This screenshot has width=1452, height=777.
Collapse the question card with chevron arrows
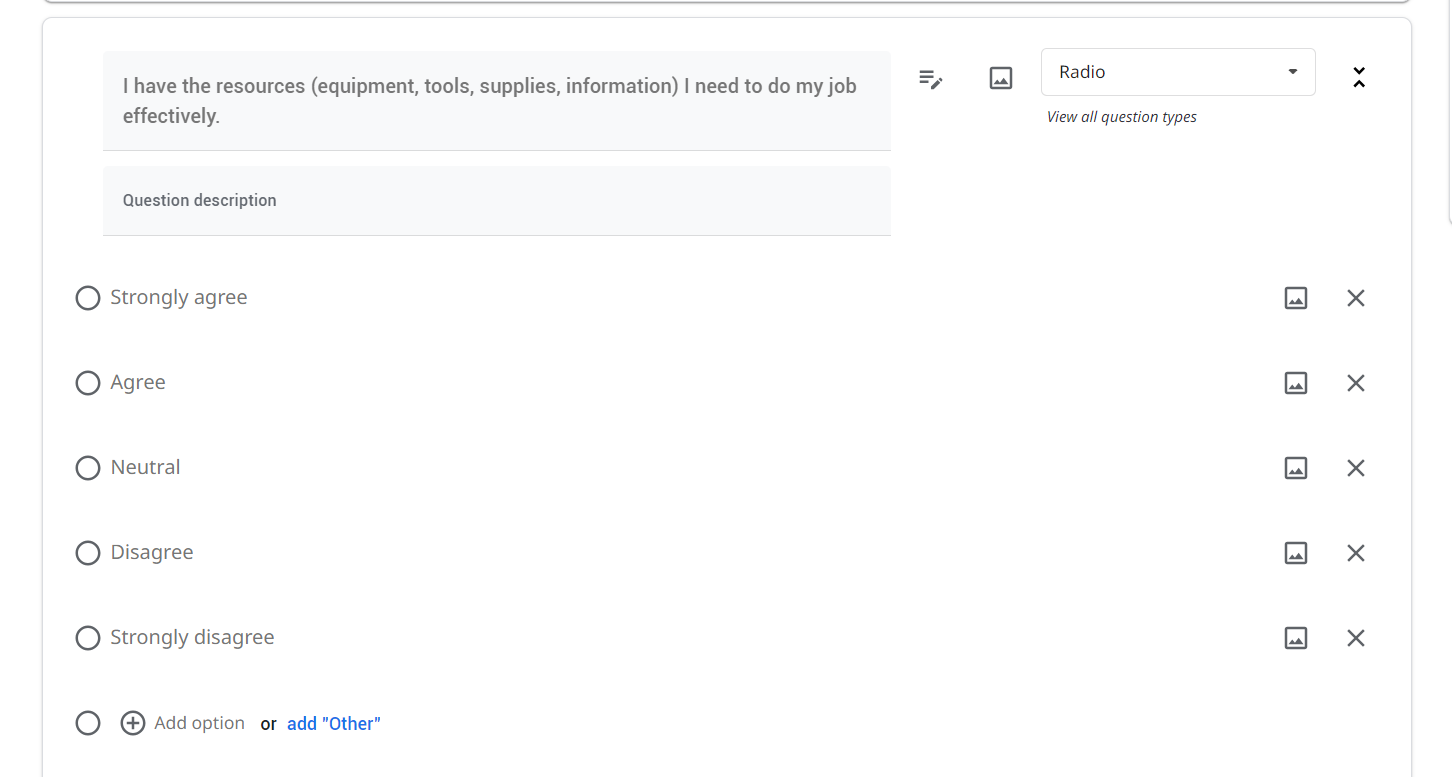1358,78
